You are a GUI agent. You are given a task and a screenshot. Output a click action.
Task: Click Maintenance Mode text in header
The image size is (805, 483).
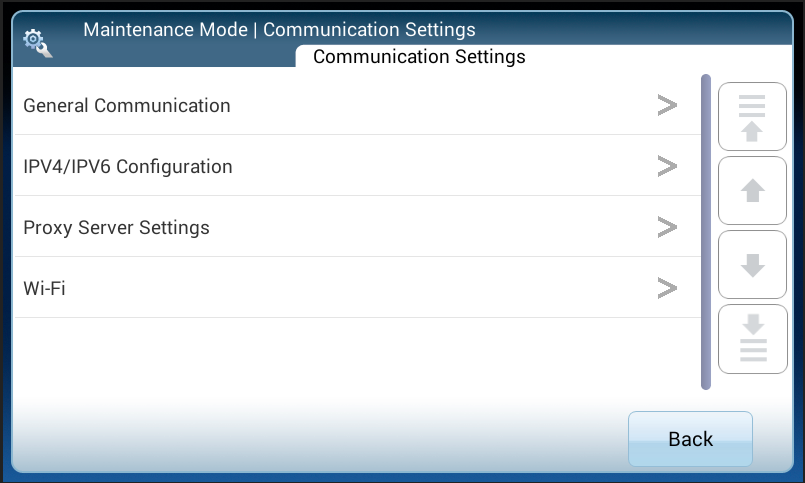(x=165, y=29)
